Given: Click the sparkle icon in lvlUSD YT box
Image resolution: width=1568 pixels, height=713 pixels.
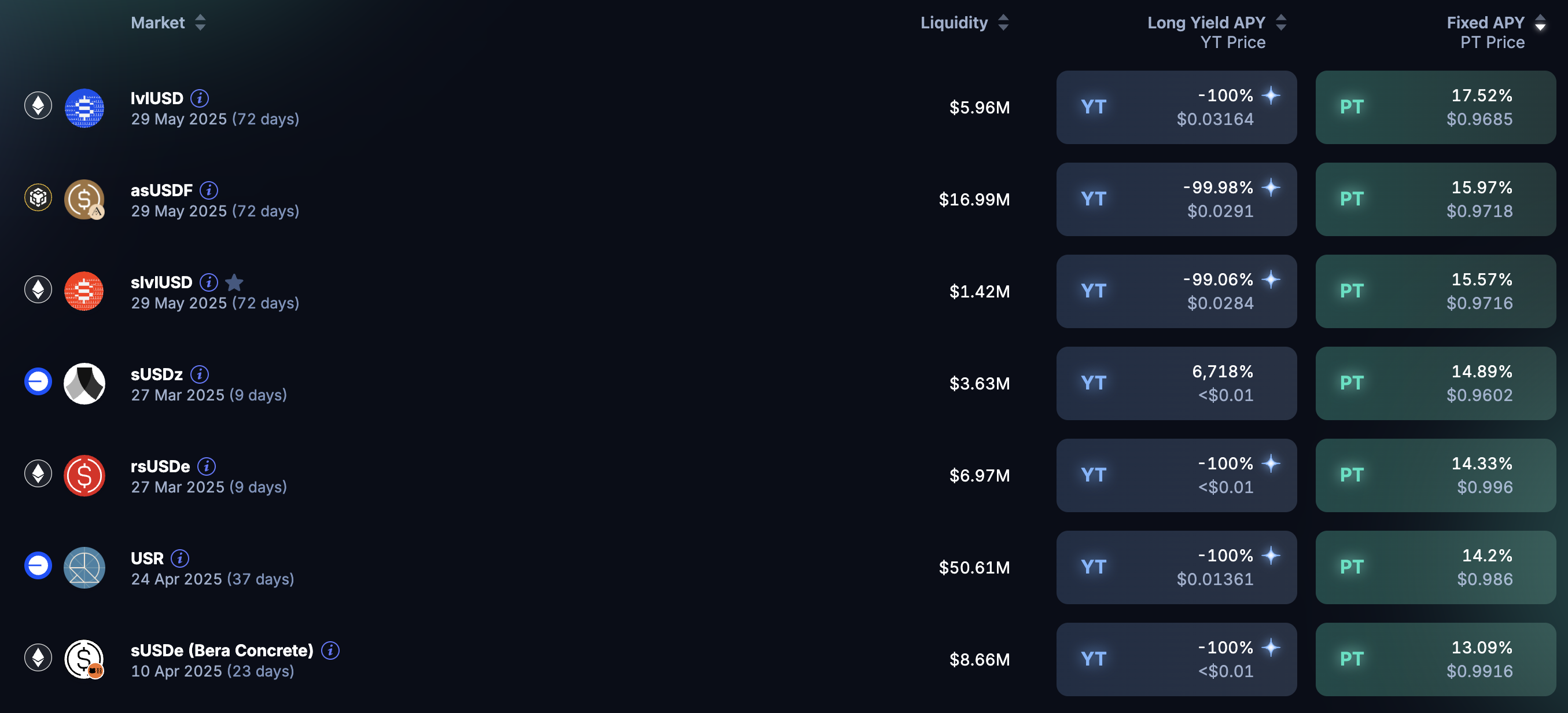Looking at the screenshot, I should tap(1271, 95).
